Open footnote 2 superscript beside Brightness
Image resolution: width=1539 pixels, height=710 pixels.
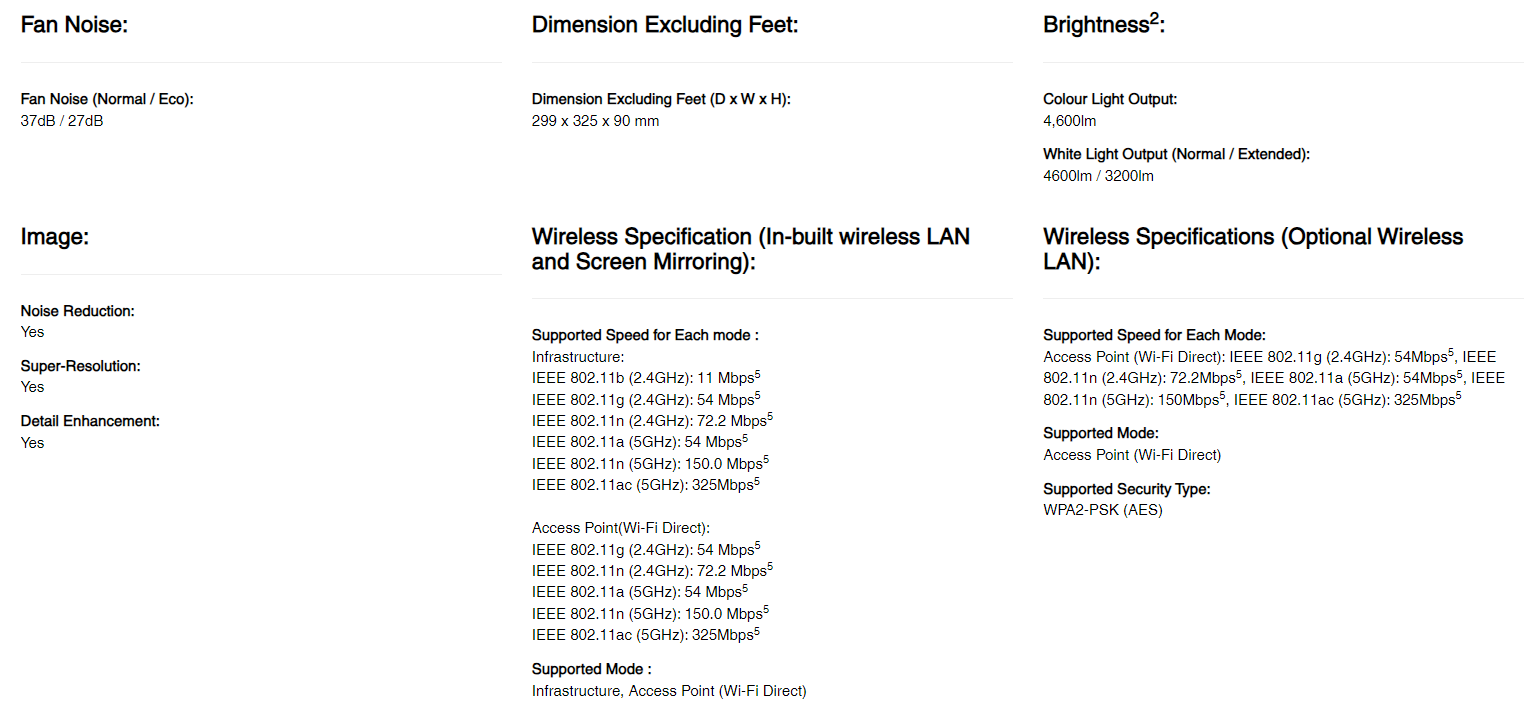1154,17
